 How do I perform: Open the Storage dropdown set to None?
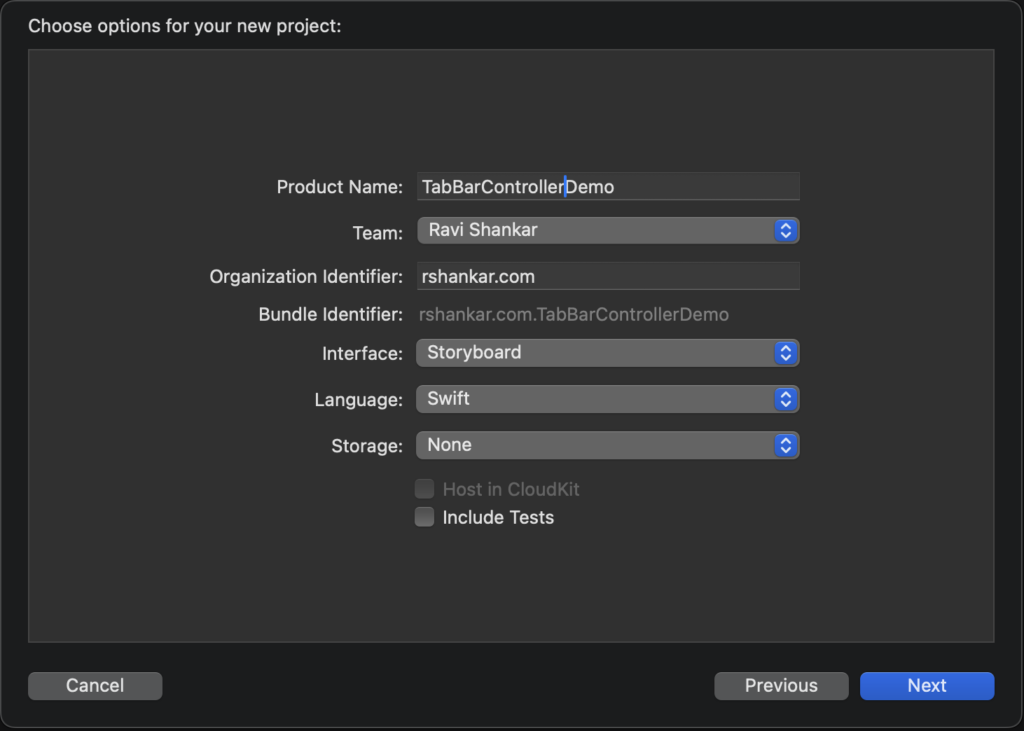pyautogui.click(x=594, y=445)
